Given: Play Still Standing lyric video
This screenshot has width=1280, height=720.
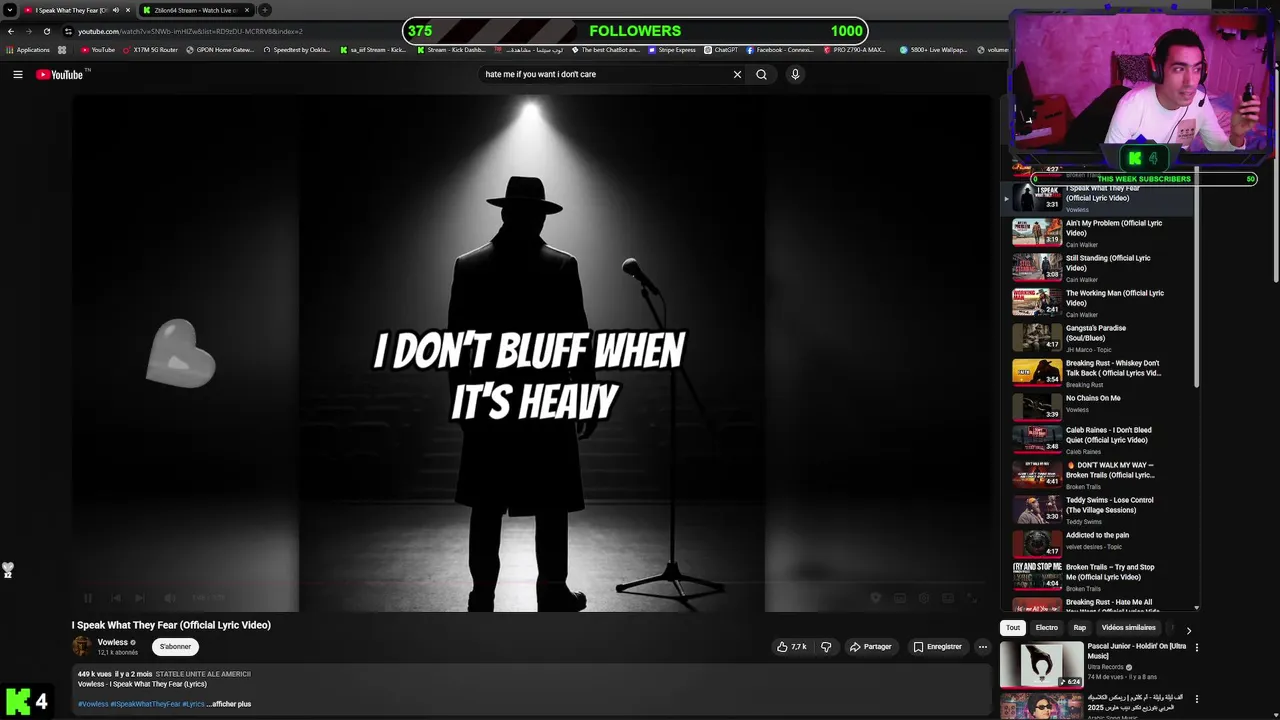Looking at the screenshot, I should pyautogui.click(x=1097, y=268).
